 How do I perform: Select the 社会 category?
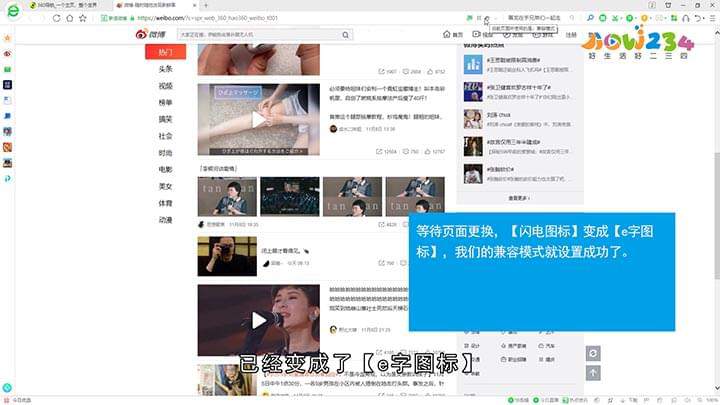[x=165, y=136]
